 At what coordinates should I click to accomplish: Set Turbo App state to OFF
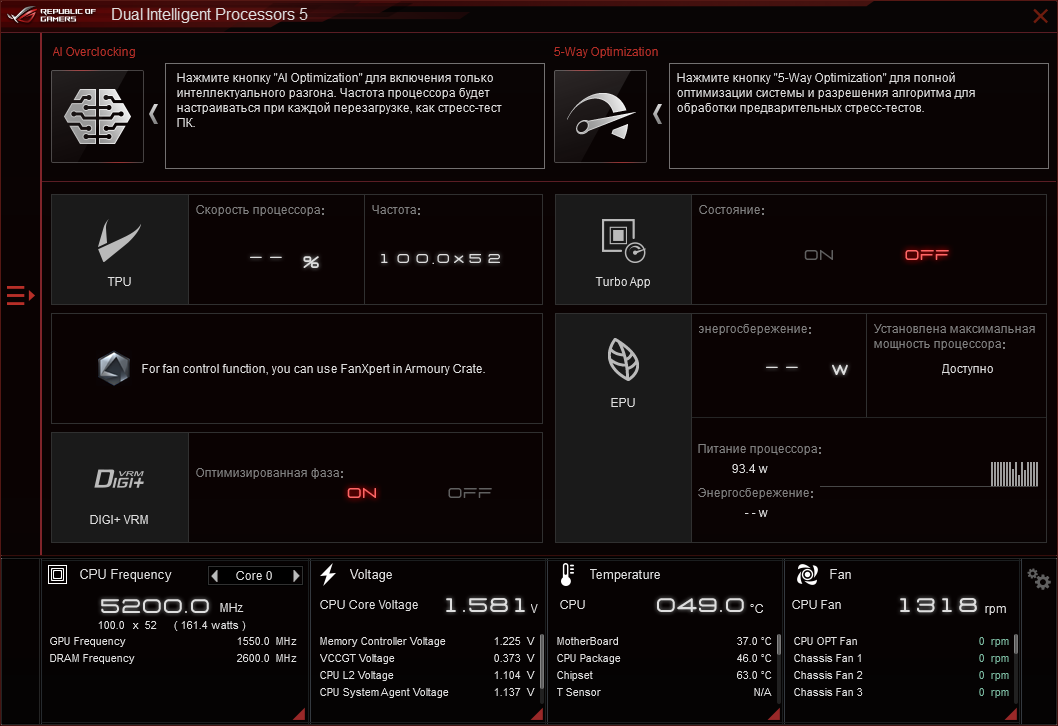[x=926, y=255]
